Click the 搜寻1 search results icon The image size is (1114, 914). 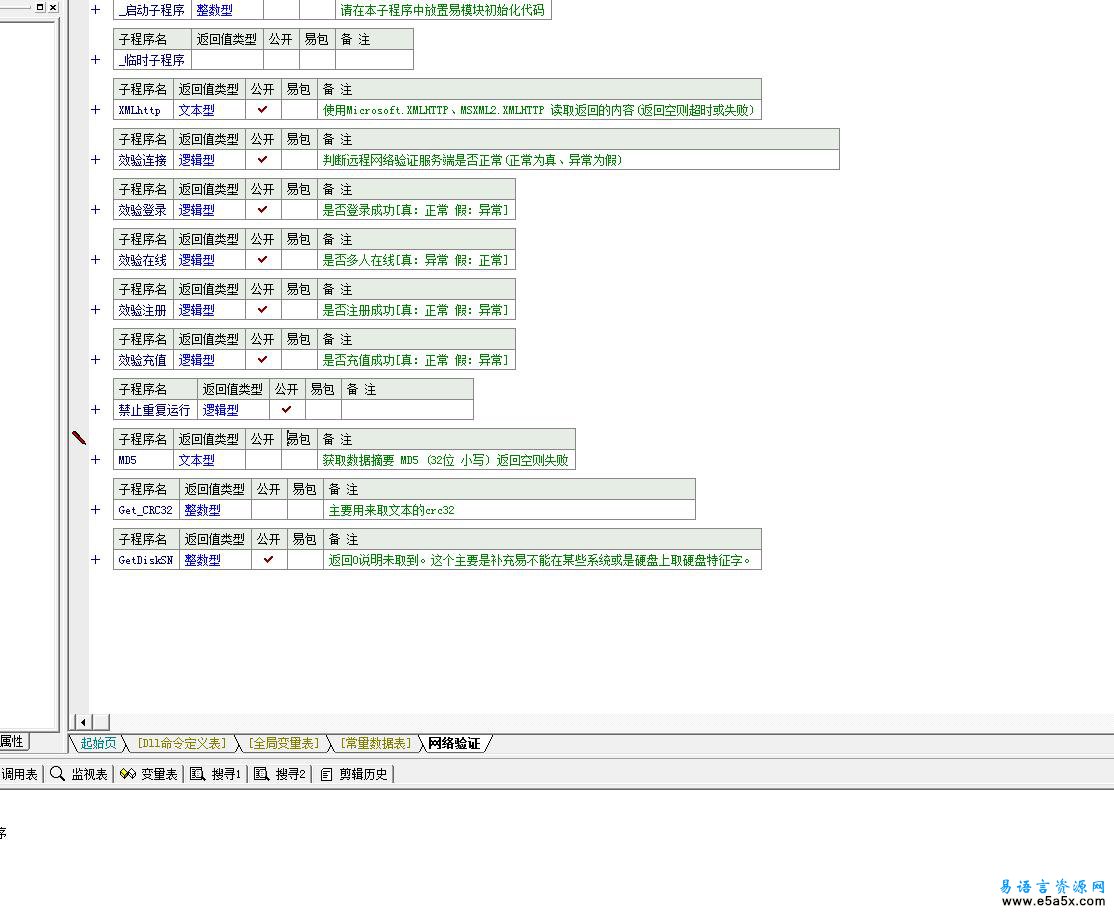(x=197, y=774)
